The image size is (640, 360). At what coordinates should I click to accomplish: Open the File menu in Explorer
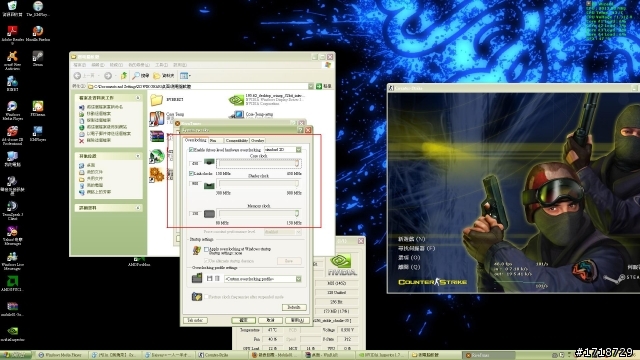tap(79, 65)
